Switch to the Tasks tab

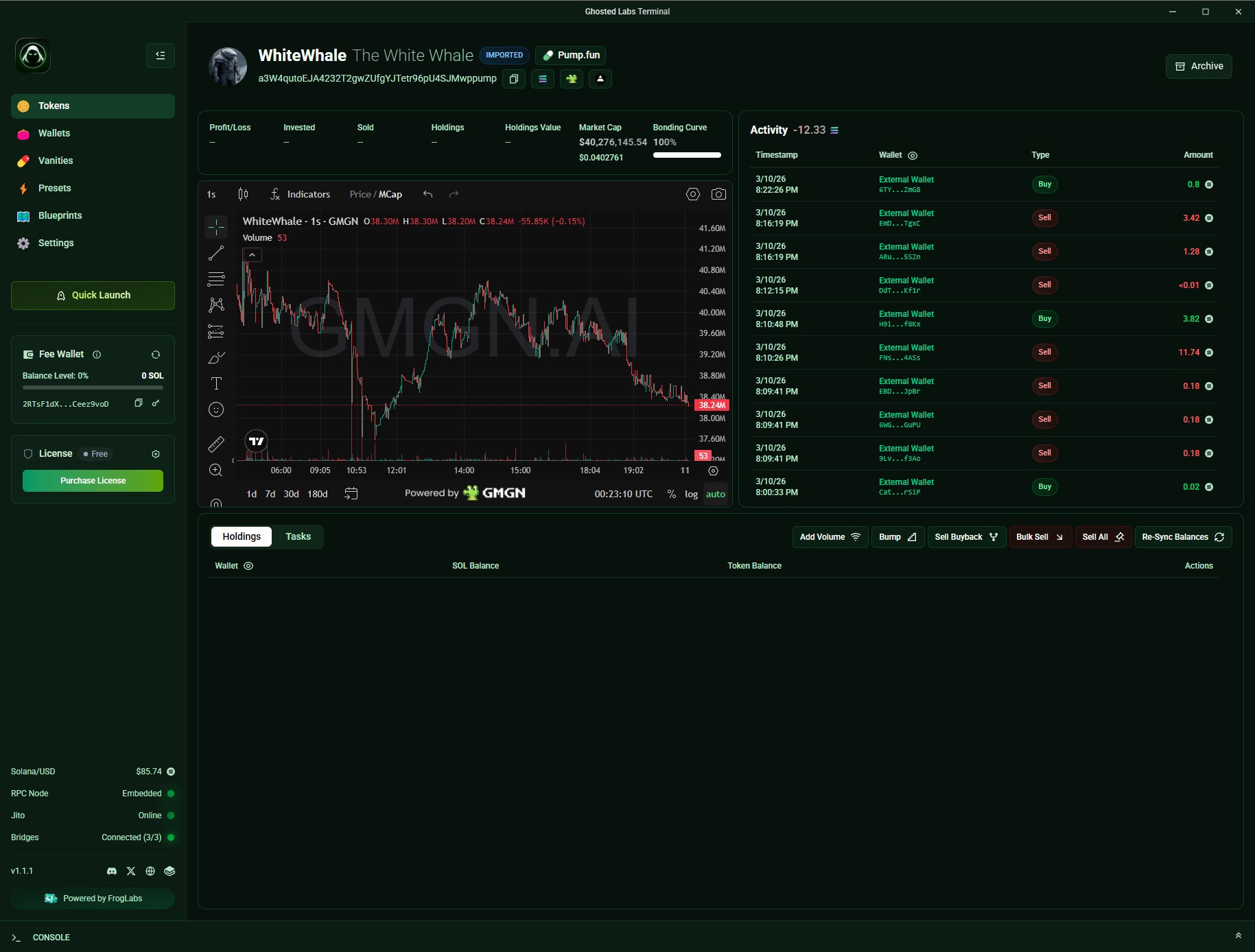click(x=298, y=536)
